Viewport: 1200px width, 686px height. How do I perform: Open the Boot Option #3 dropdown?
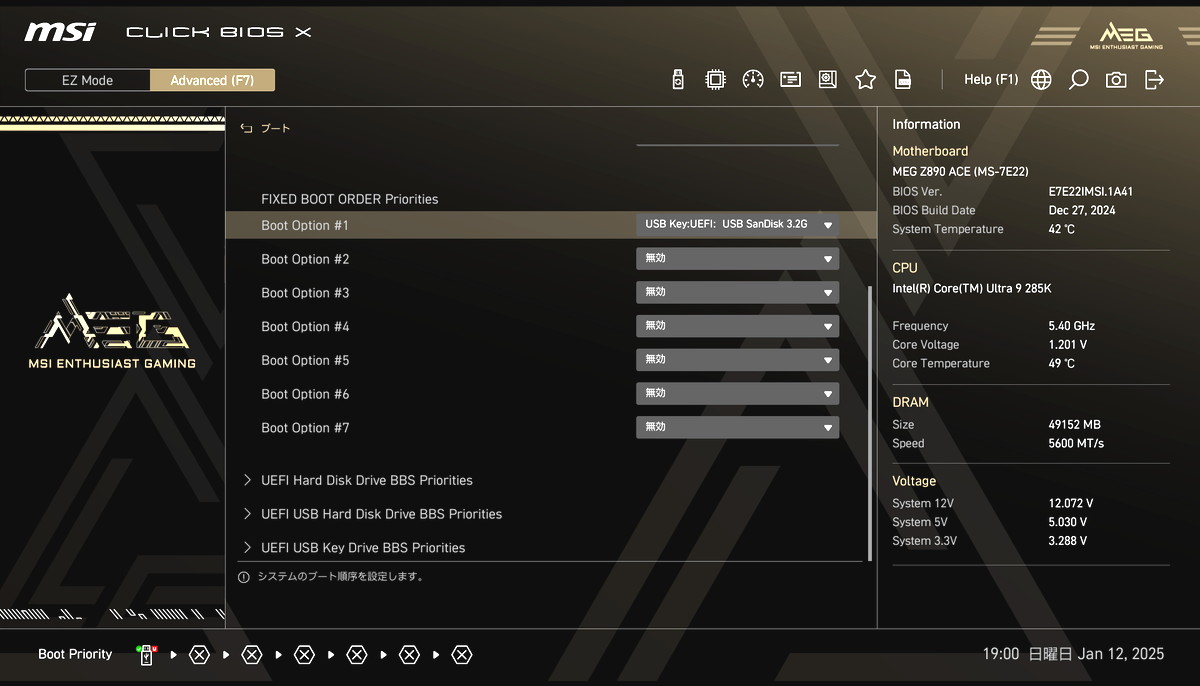[737, 293]
